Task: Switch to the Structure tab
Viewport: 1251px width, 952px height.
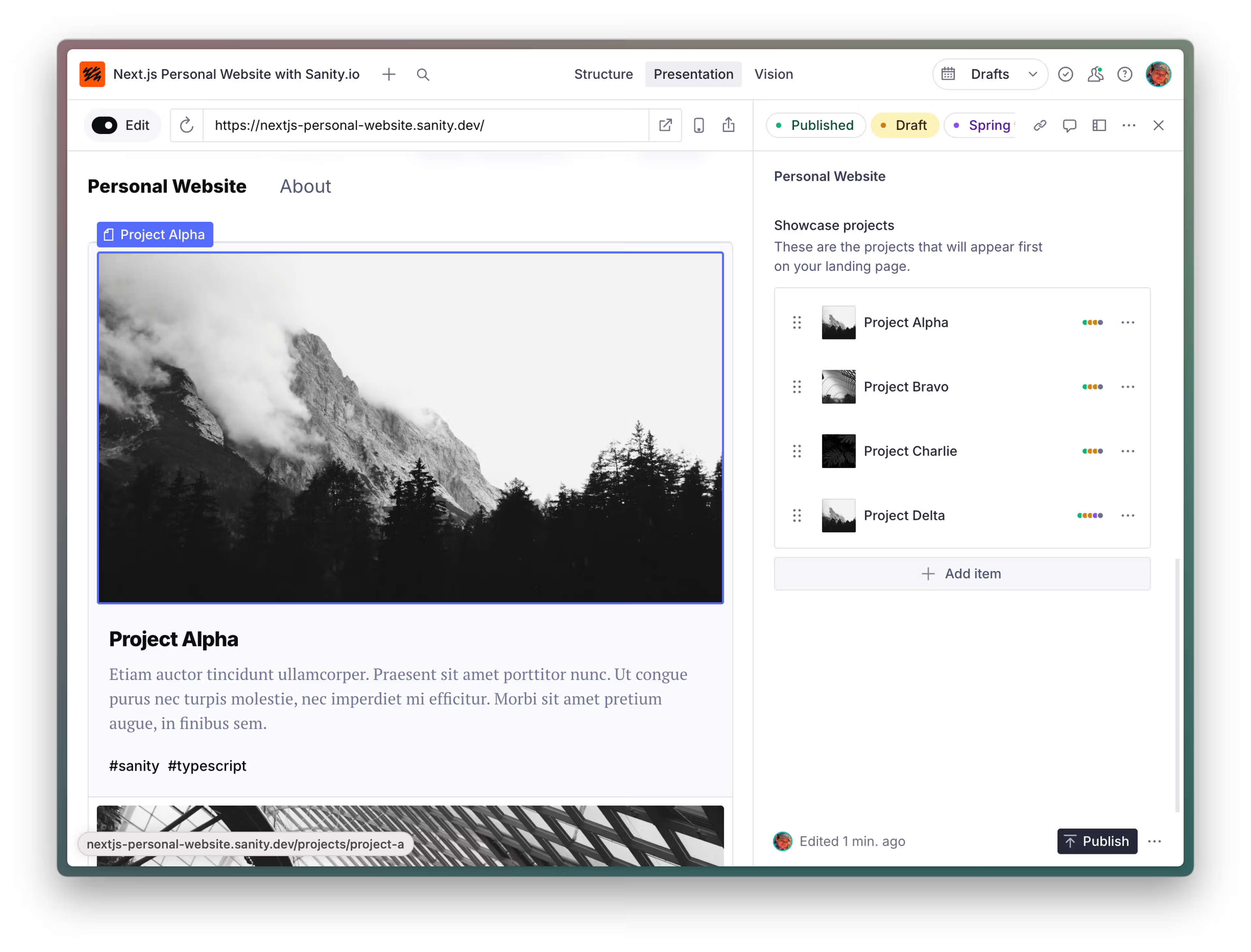Action: pos(603,74)
